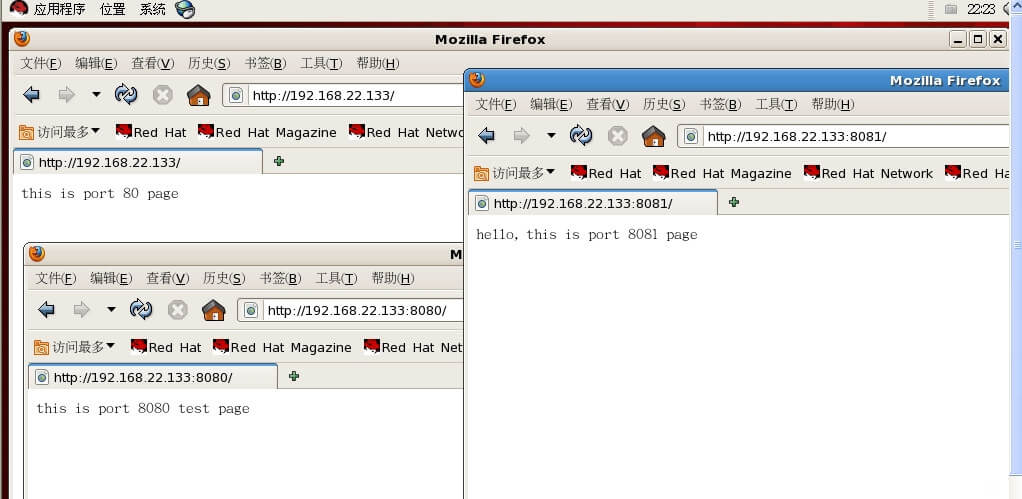Click Reload icon in port 80 window
The height and width of the screenshot is (499, 1022).
(126, 95)
